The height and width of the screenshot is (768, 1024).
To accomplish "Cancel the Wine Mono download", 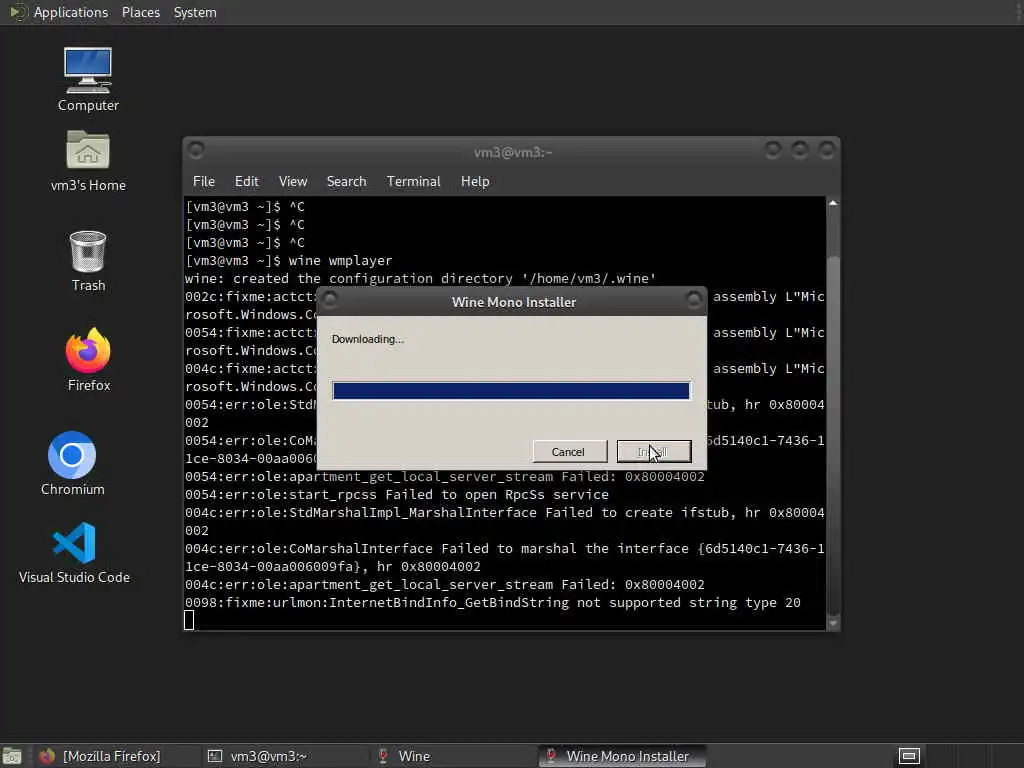I will click(569, 451).
